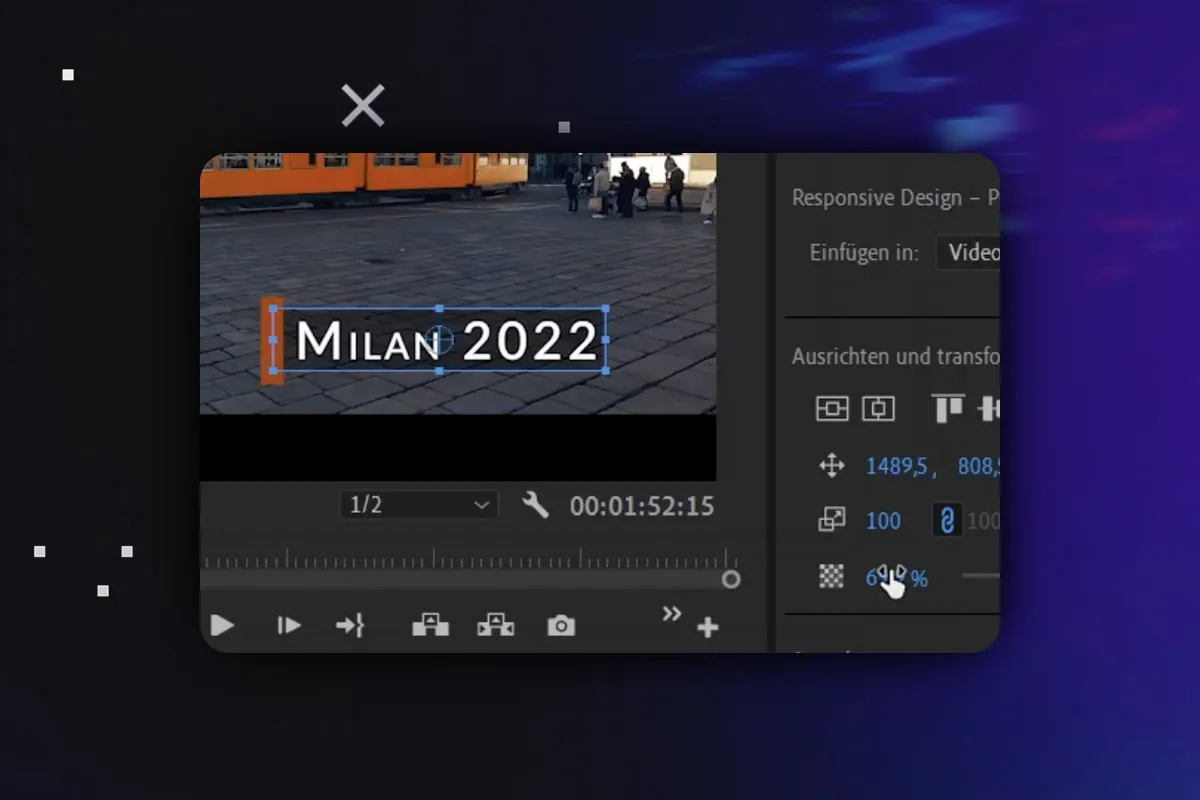This screenshot has height=800, width=1200.
Task: Click the bottom-right handle of the text box
Action: point(606,370)
